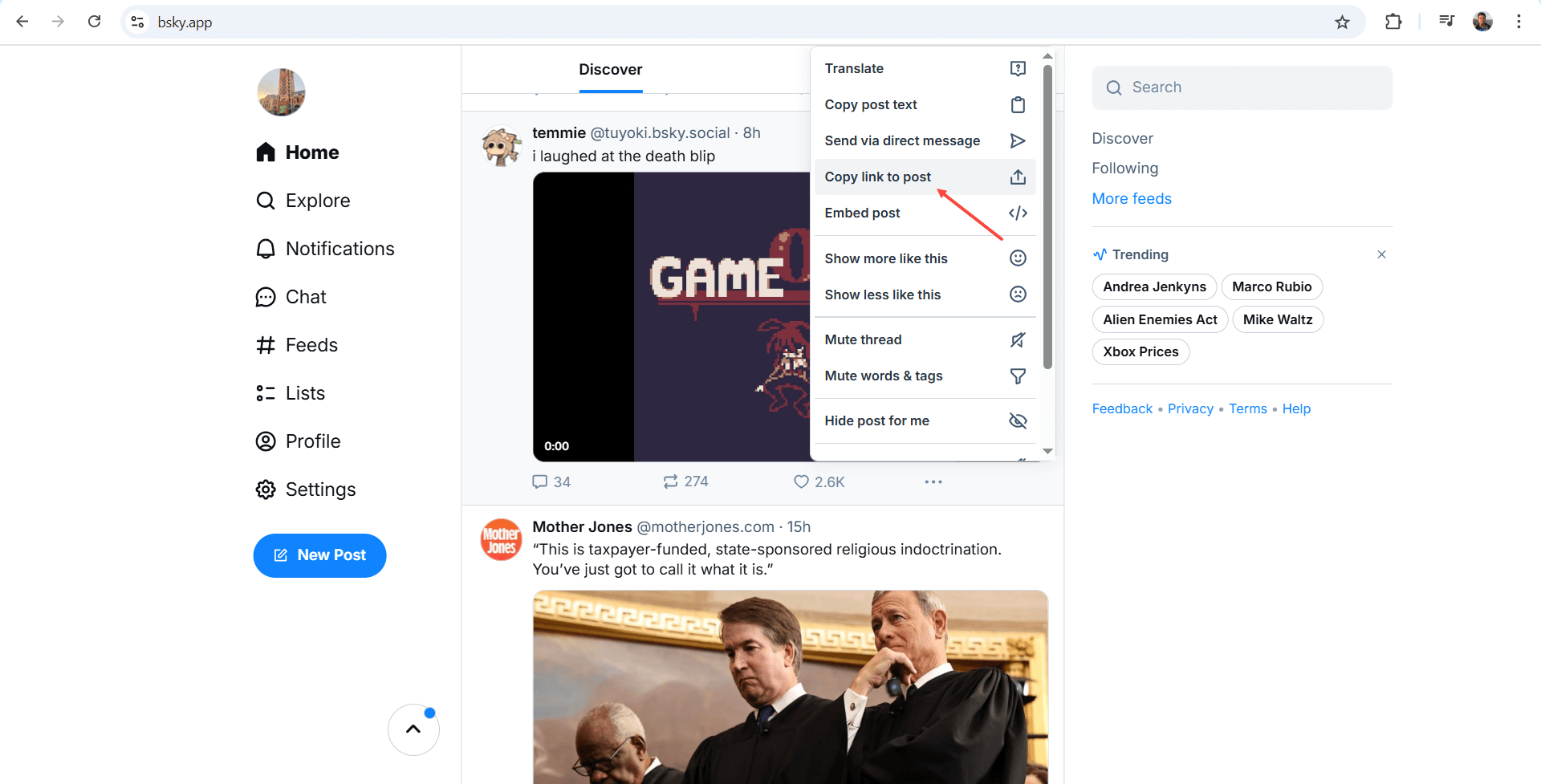
Task: Click the clipboard icon for Copy post text
Action: click(x=1018, y=105)
